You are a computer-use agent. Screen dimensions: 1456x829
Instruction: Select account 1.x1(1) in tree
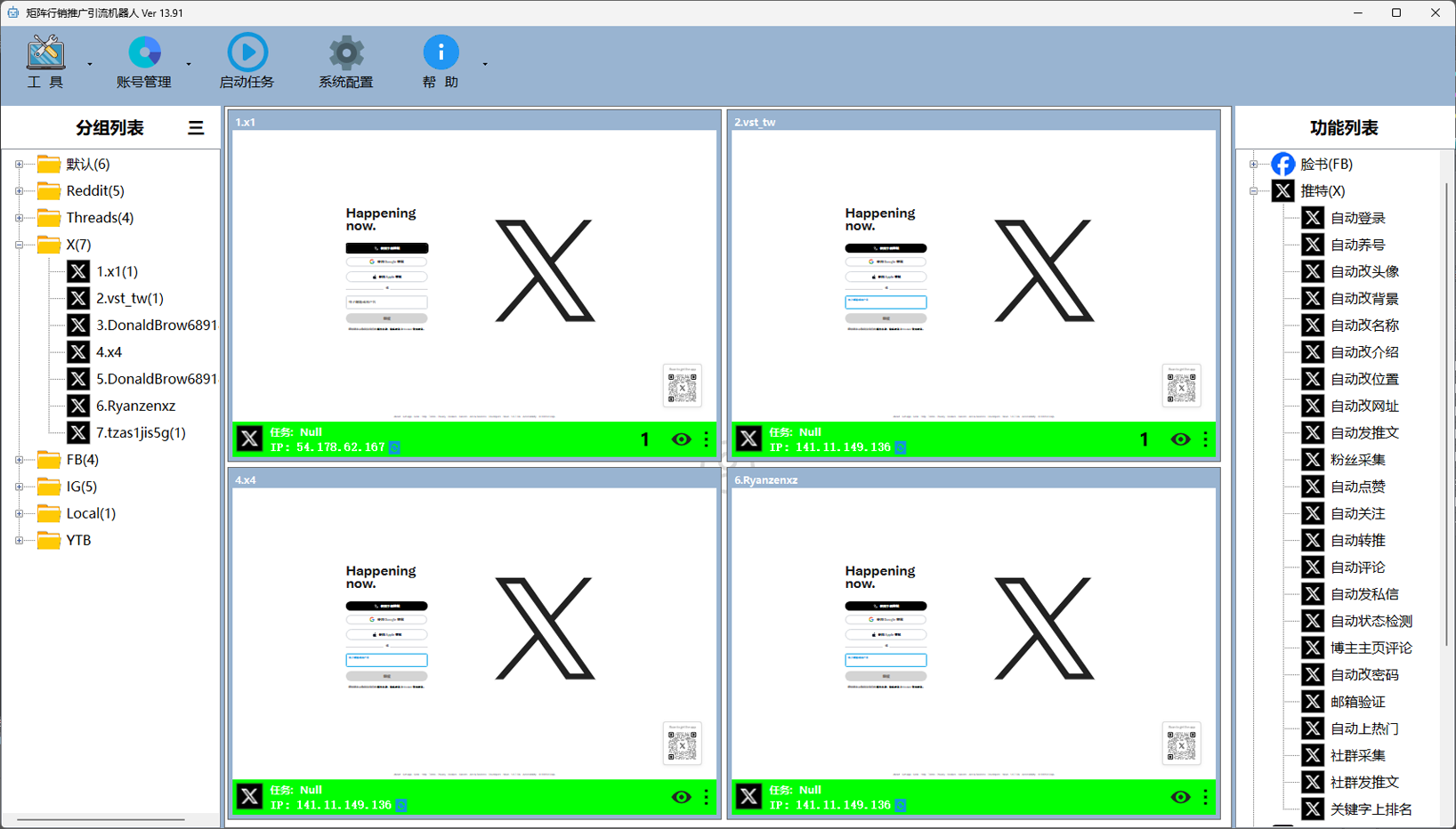point(117,271)
